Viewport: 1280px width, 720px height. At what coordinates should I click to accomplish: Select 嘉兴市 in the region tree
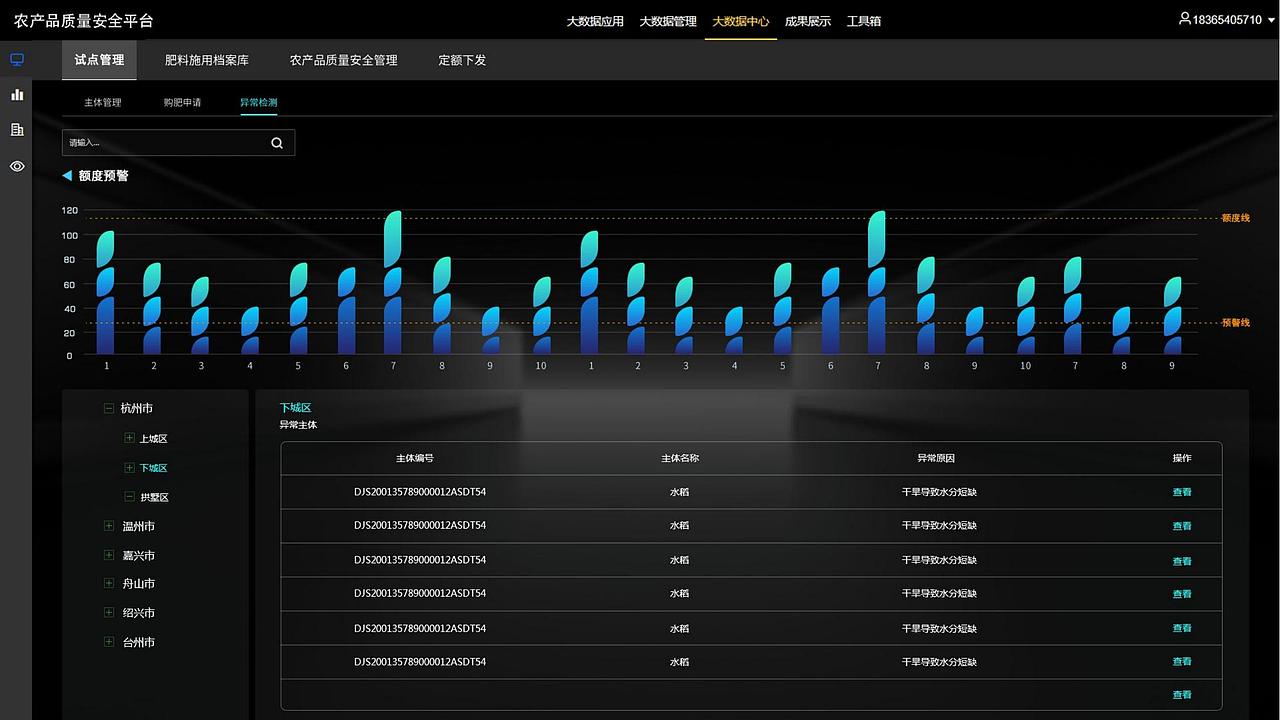coord(139,555)
